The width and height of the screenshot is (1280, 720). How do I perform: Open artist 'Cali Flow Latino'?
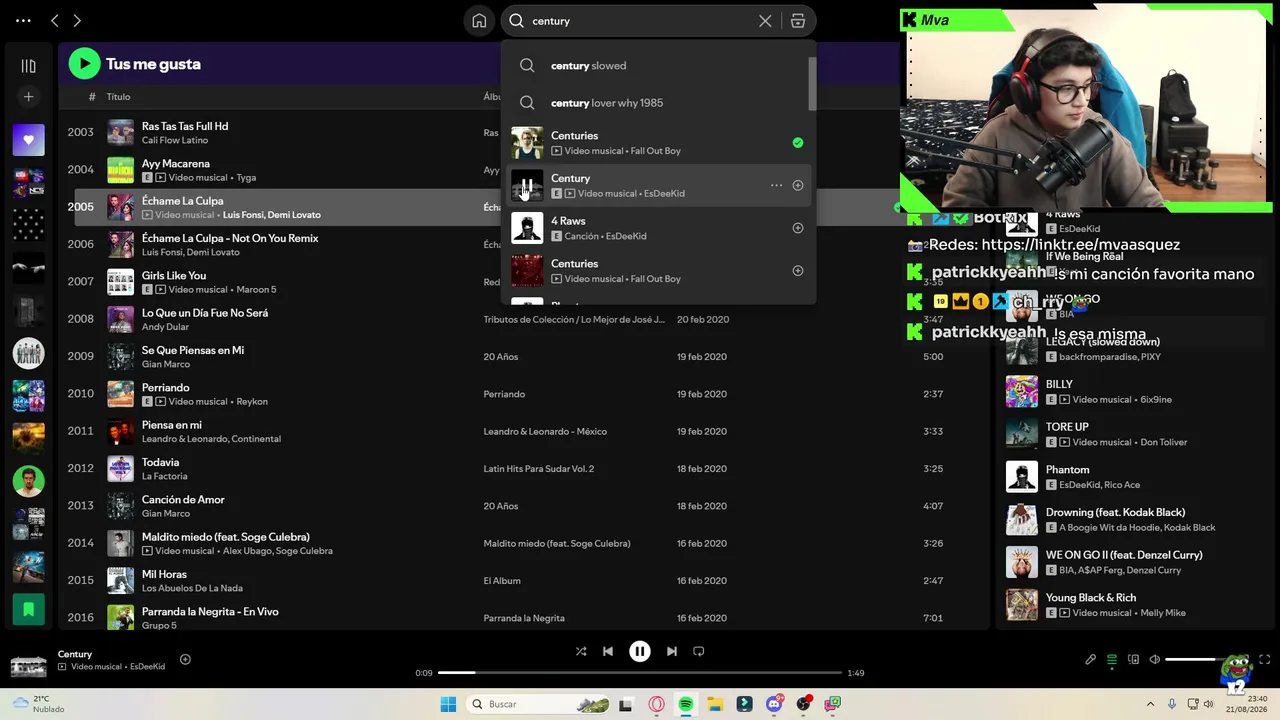click(175, 141)
